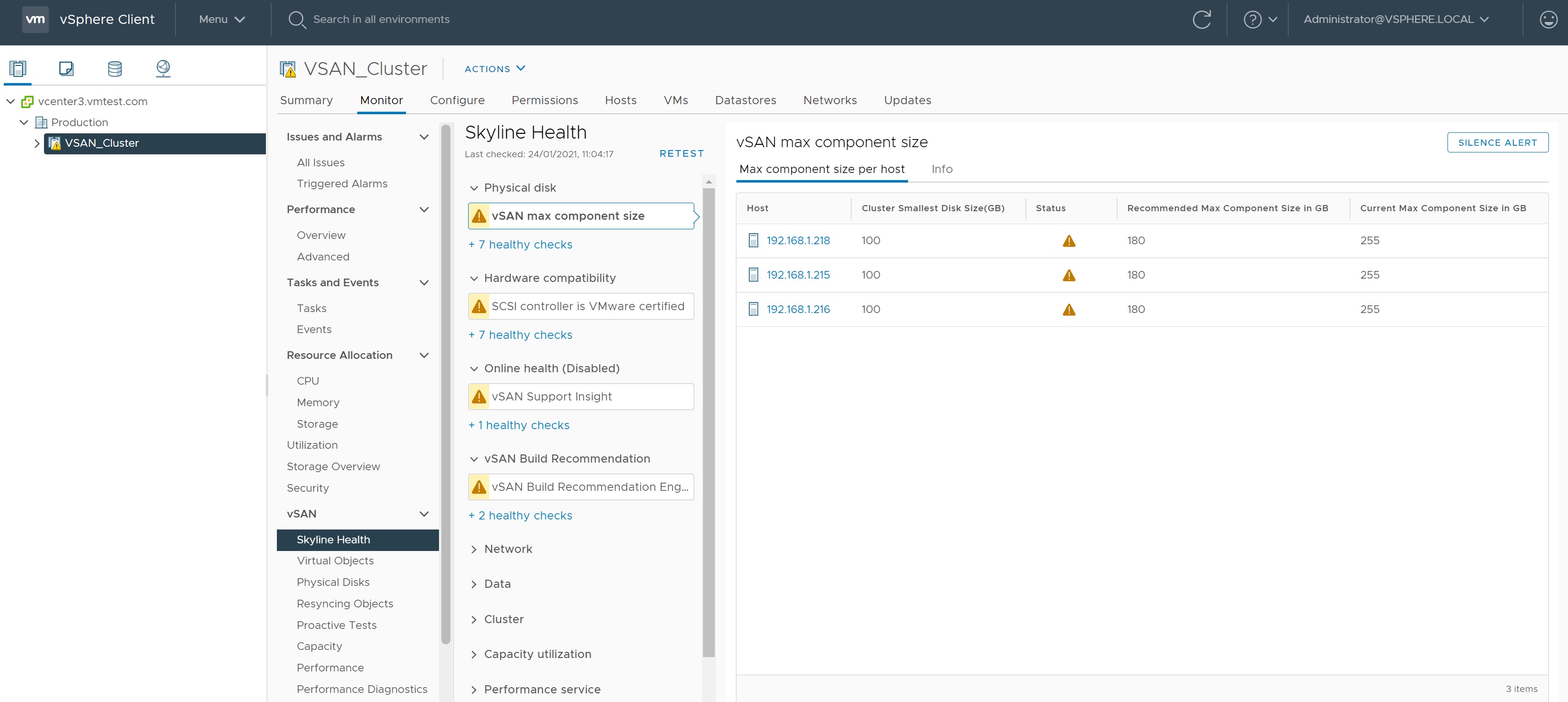Open the Summary tab
Screen dimensions: 1568x702
click(306, 100)
